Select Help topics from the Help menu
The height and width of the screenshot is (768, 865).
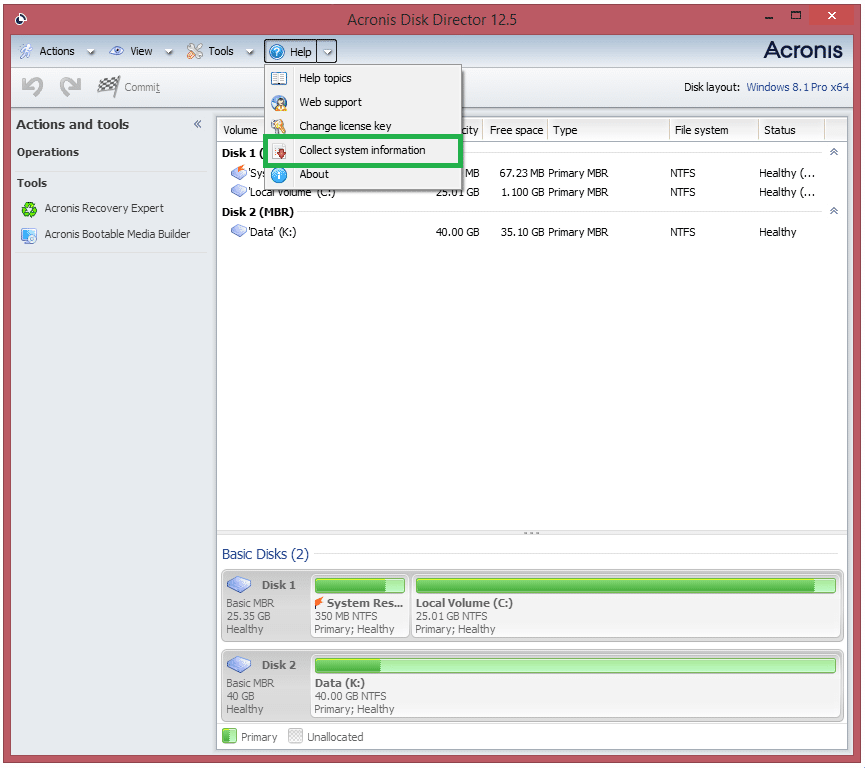coord(363,78)
